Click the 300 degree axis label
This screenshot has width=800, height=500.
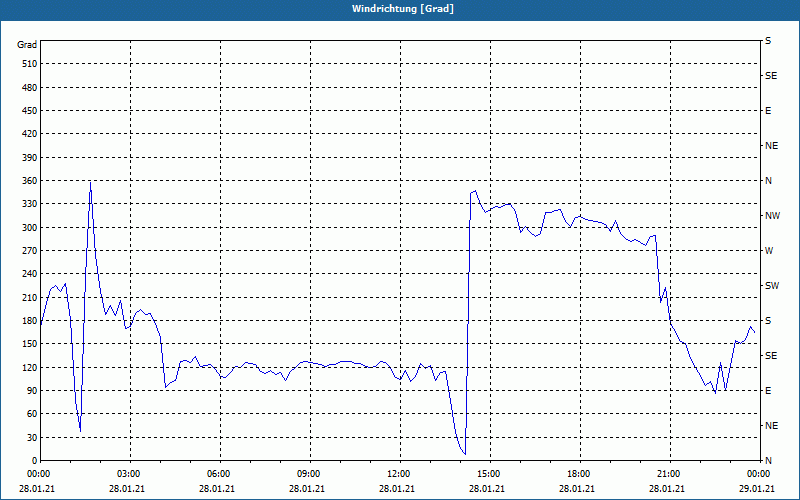pos(30,228)
